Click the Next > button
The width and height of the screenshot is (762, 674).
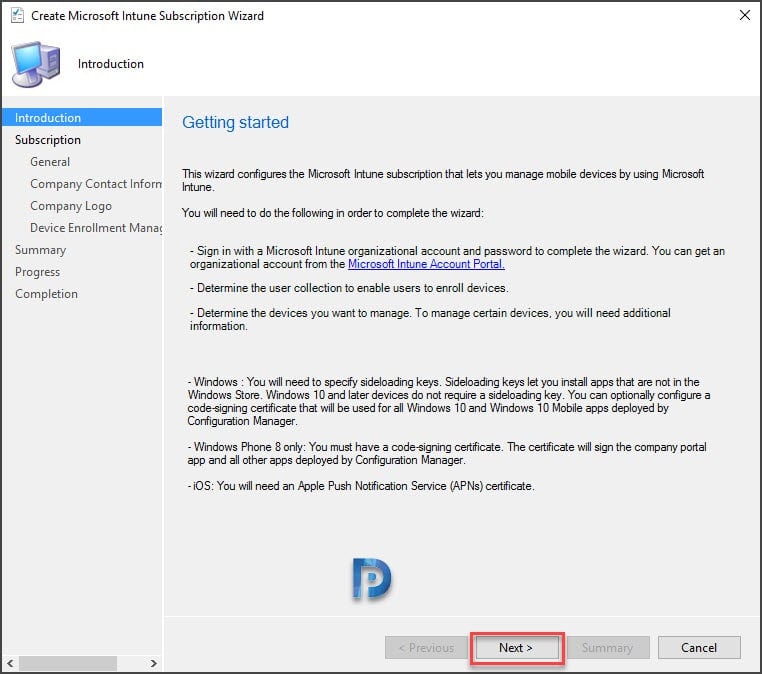[516, 647]
